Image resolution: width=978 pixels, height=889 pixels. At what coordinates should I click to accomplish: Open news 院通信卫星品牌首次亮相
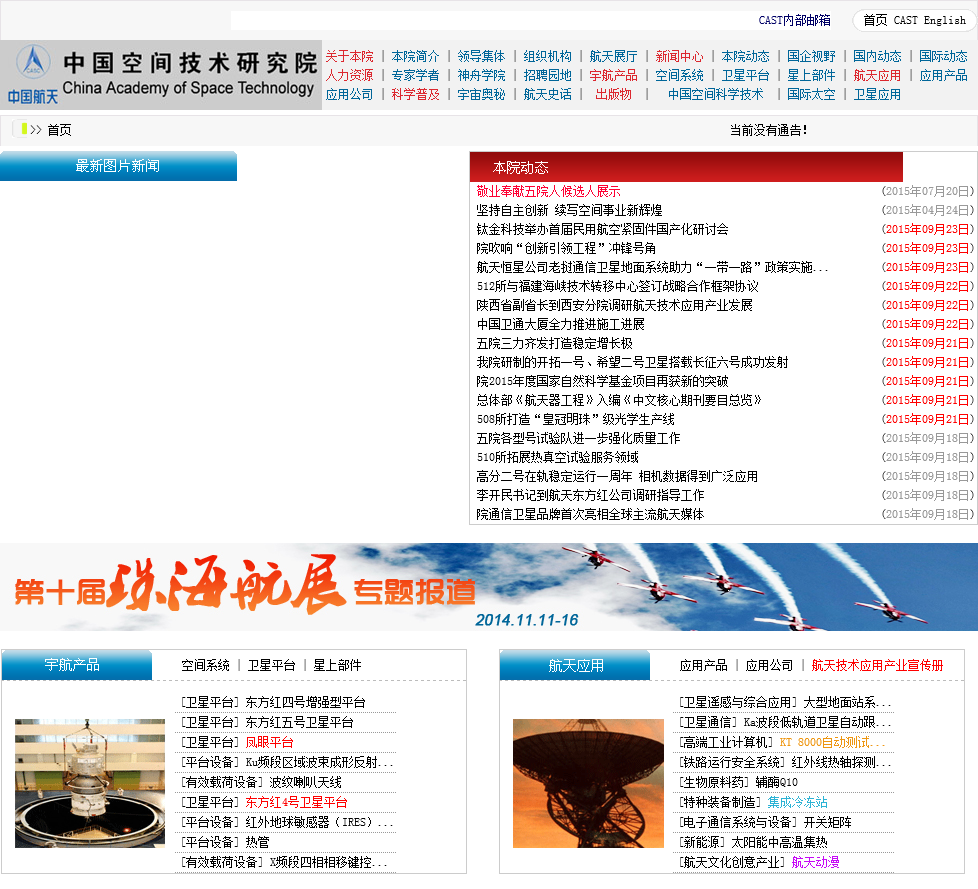590,515
